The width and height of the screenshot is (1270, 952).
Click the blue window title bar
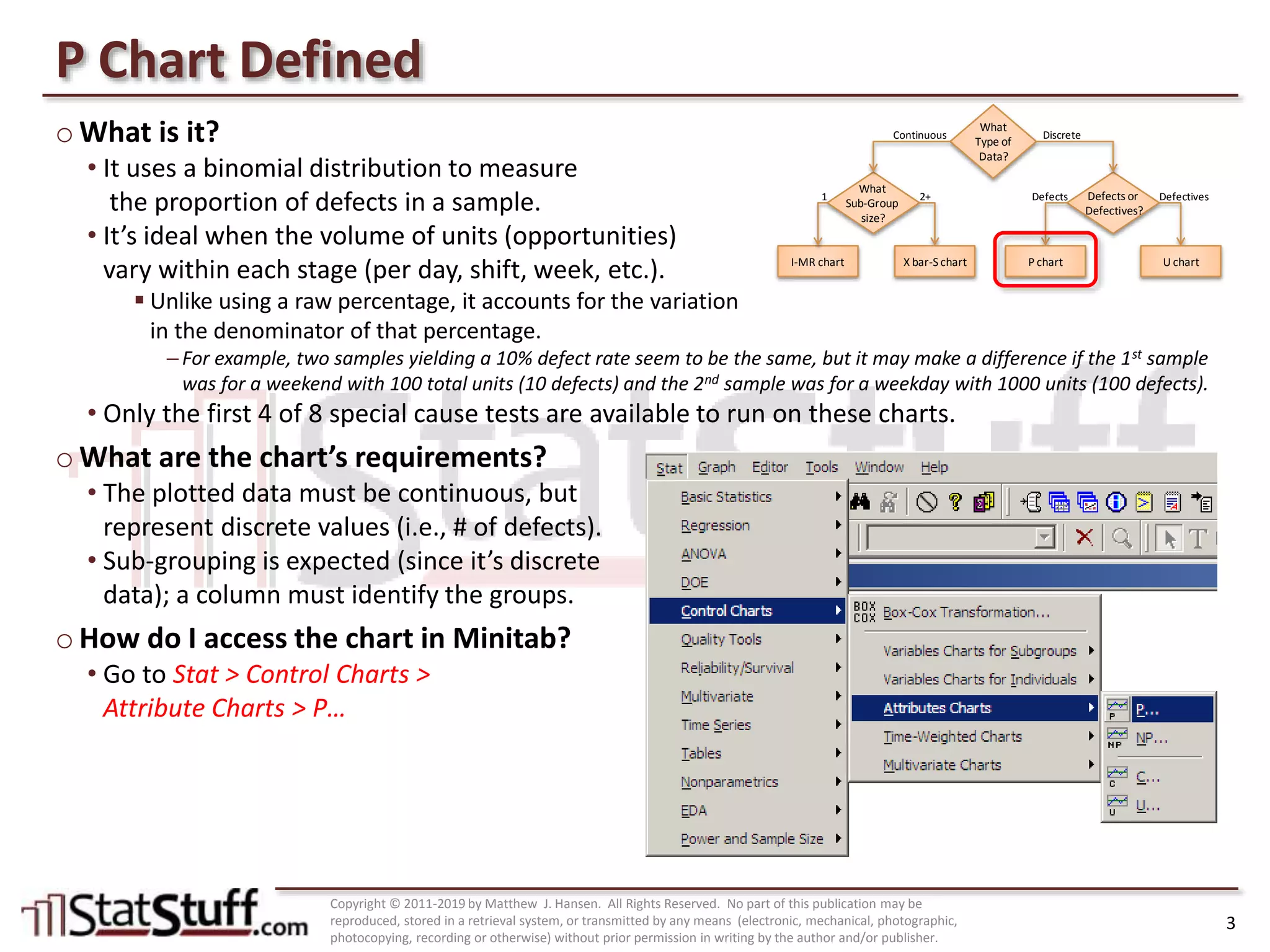[x=1032, y=576]
